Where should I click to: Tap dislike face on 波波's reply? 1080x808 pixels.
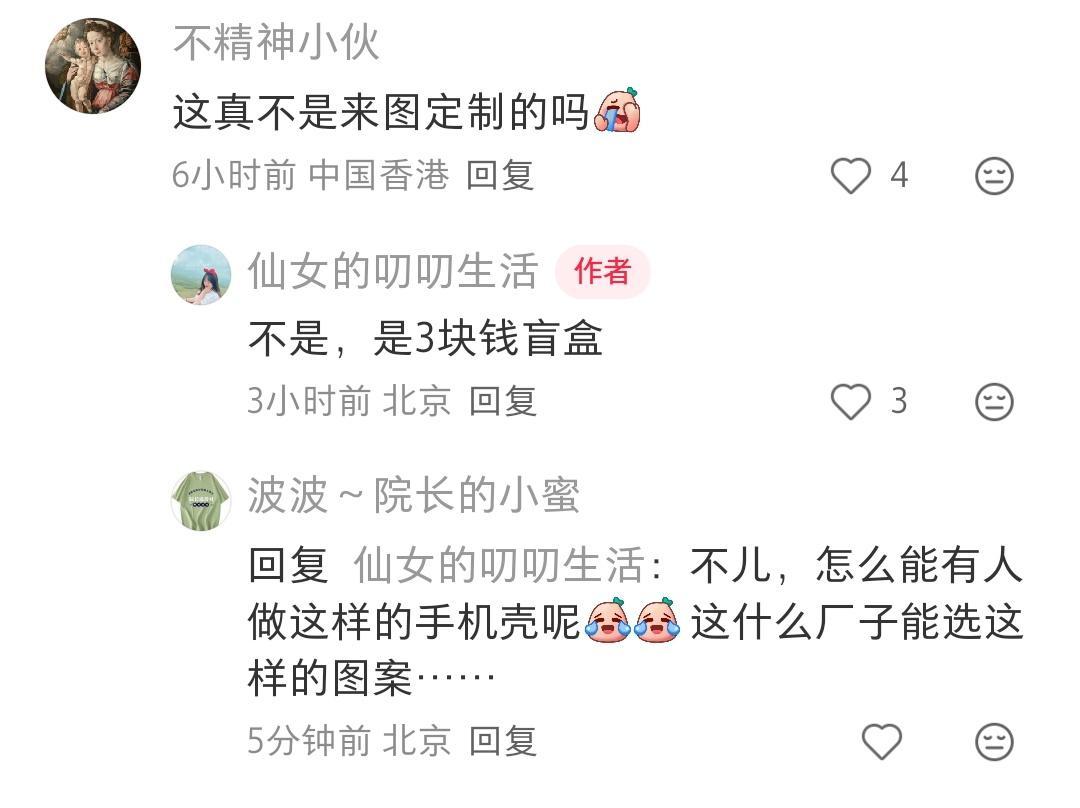(994, 742)
